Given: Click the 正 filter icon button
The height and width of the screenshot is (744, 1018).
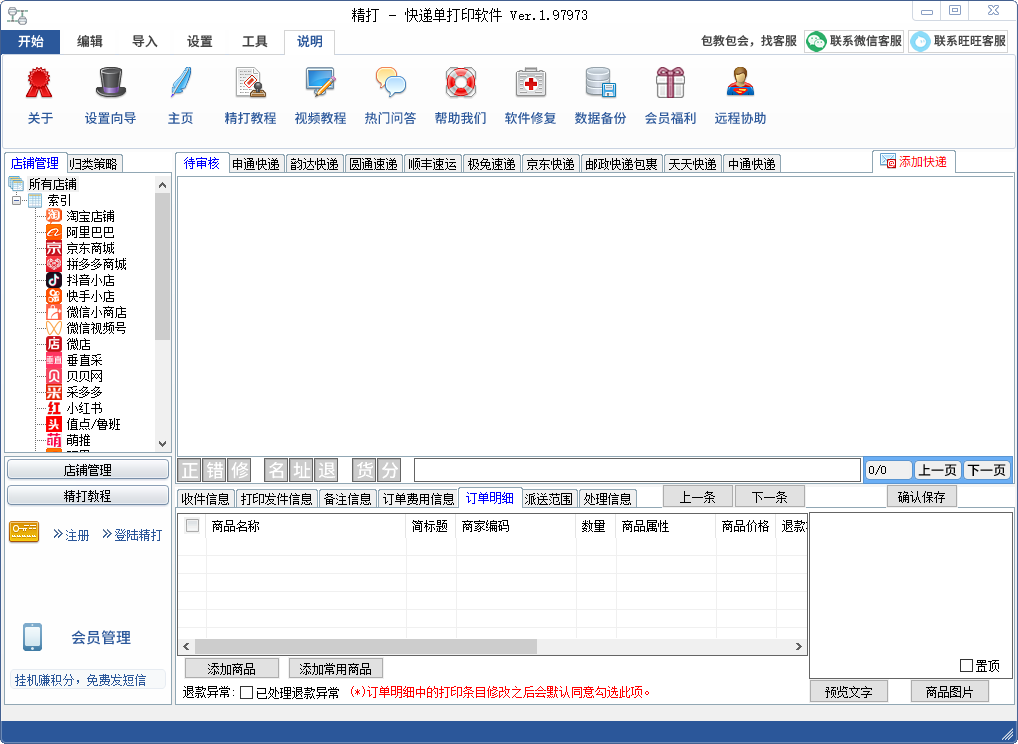Looking at the screenshot, I should [x=190, y=469].
